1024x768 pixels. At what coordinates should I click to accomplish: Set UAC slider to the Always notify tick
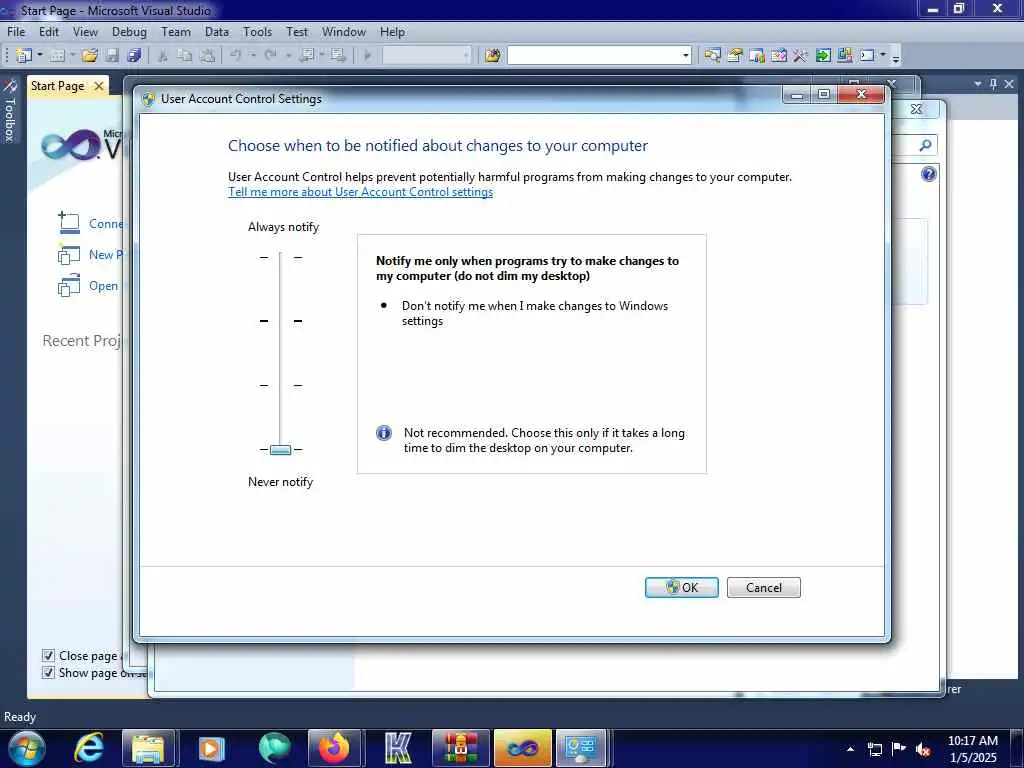[280, 257]
